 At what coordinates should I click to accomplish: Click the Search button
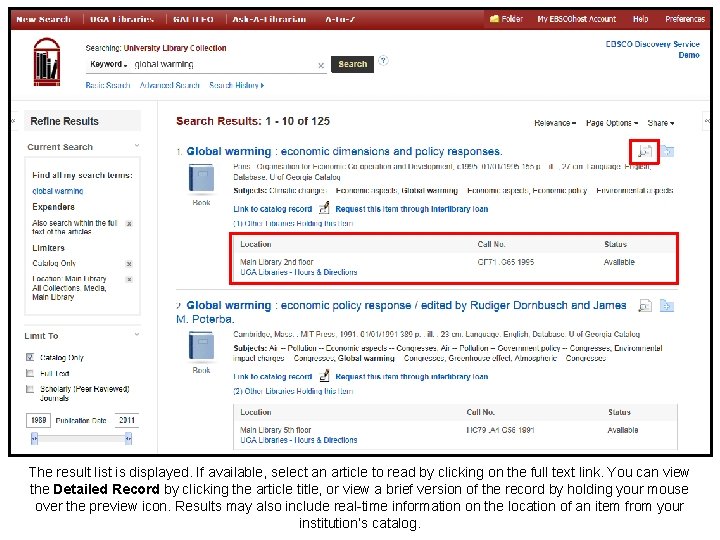pyautogui.click(x=352, y=64)
